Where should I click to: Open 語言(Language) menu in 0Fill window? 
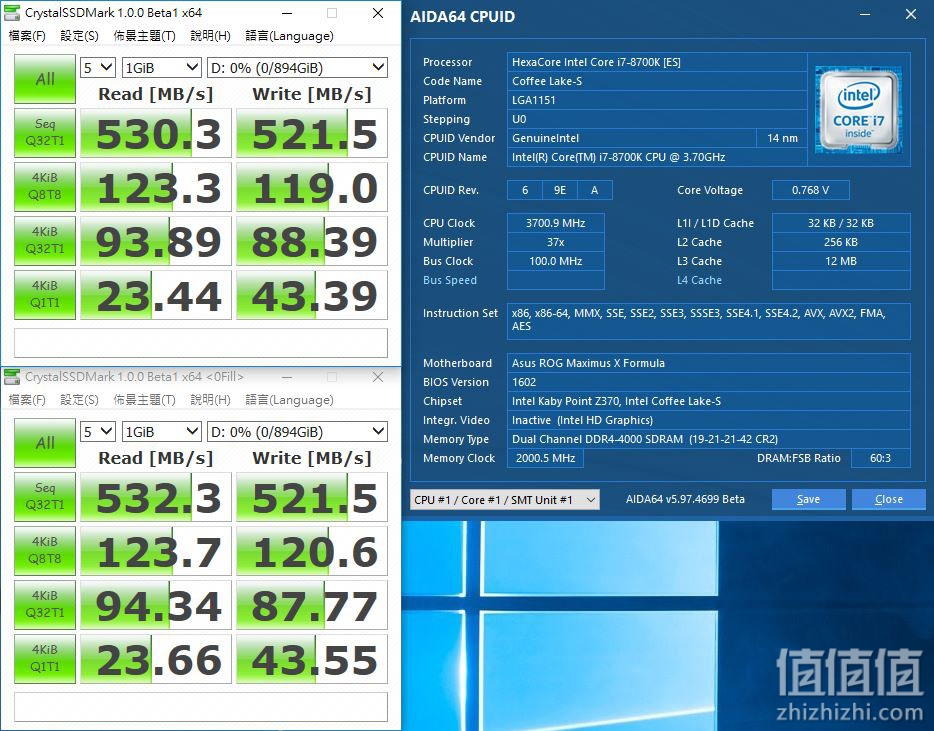[x=289, y=400]
